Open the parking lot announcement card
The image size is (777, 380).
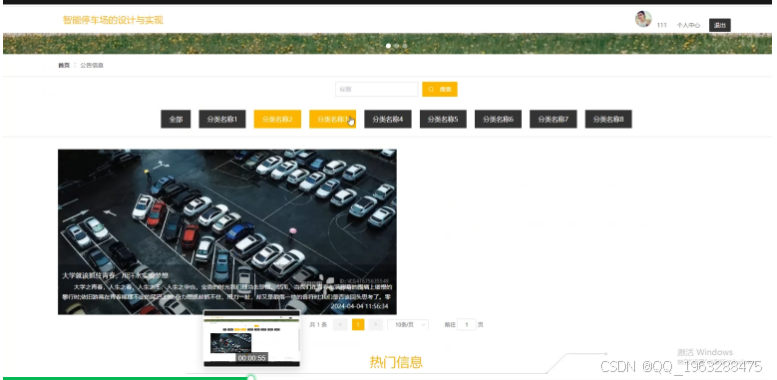tap(227, 232)
